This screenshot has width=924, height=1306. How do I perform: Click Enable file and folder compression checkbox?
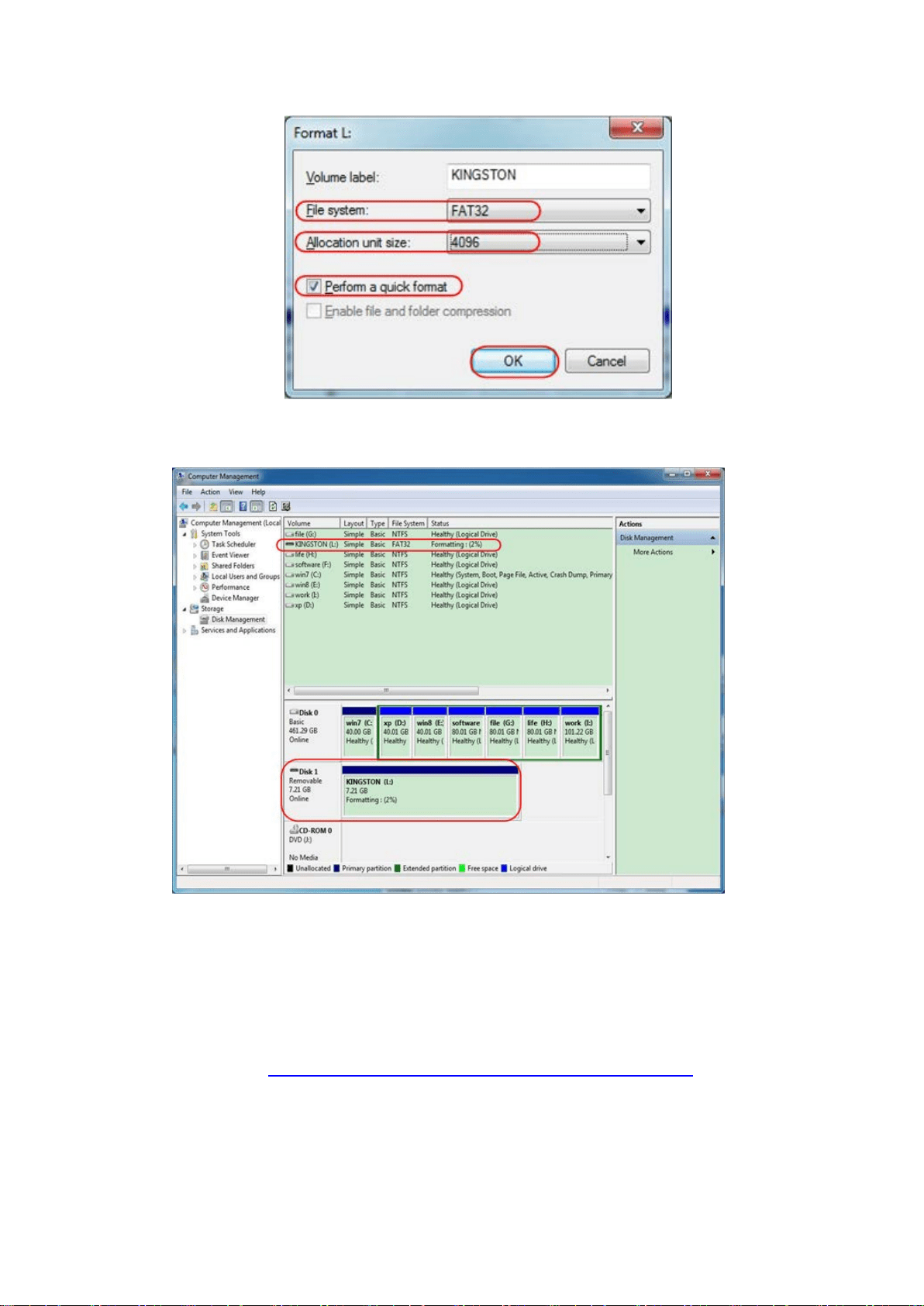click(x=313, y=311)
